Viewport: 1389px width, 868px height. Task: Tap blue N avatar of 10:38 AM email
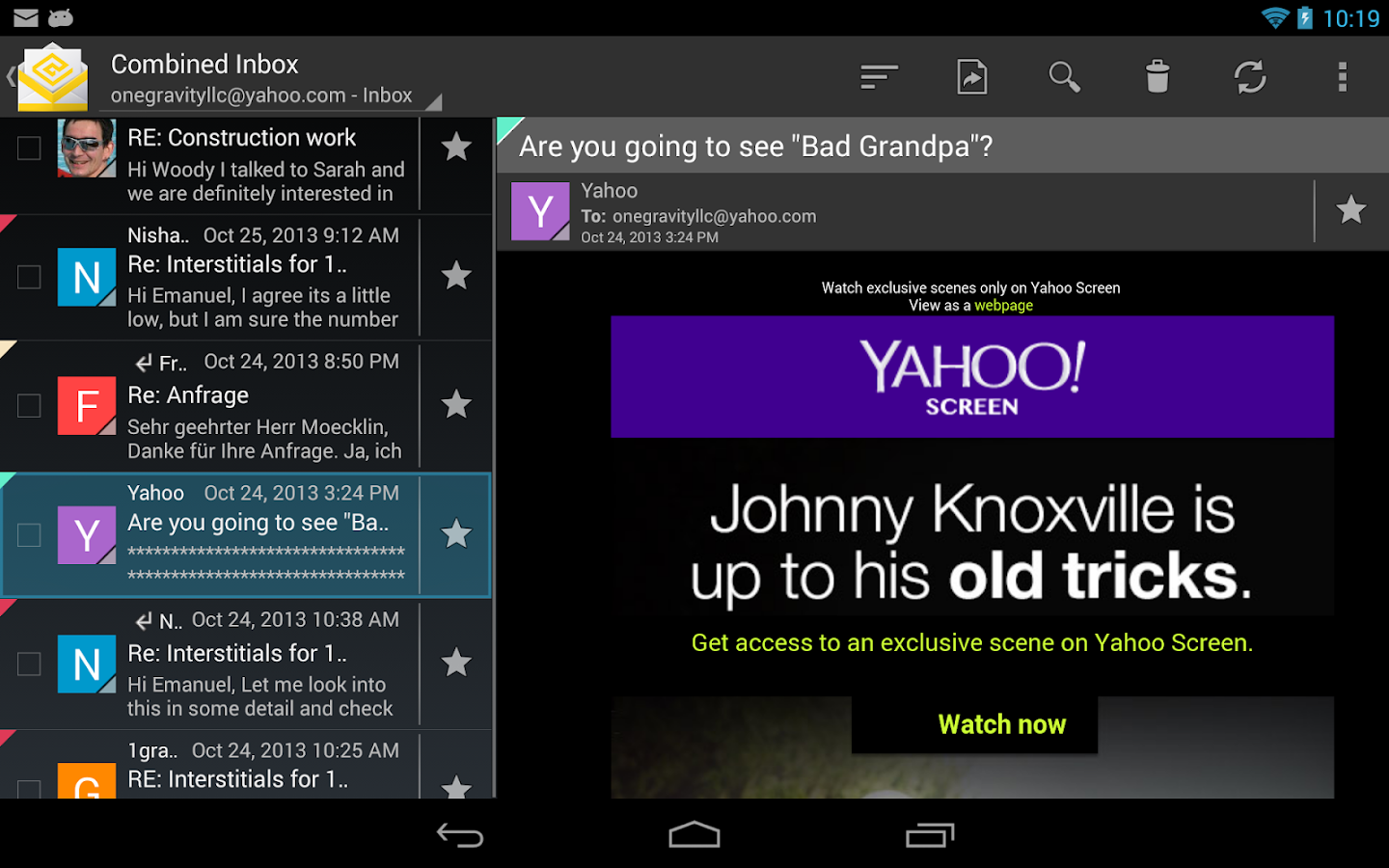[x=87, y=664]
